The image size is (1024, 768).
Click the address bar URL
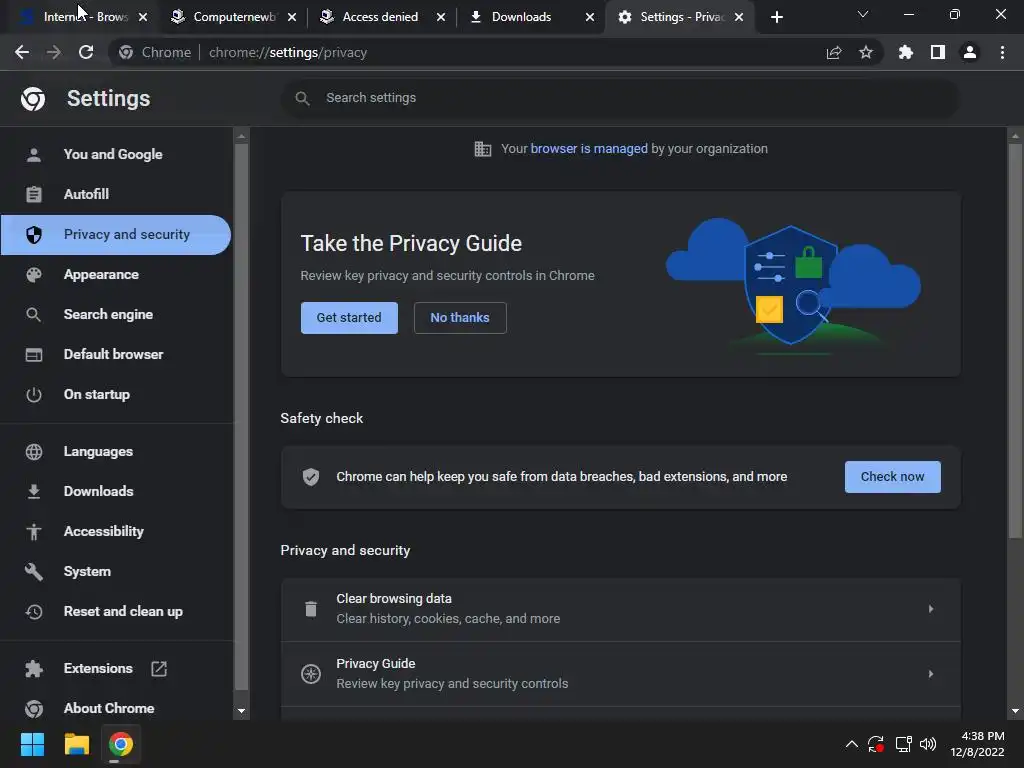(x=287, y=52)
